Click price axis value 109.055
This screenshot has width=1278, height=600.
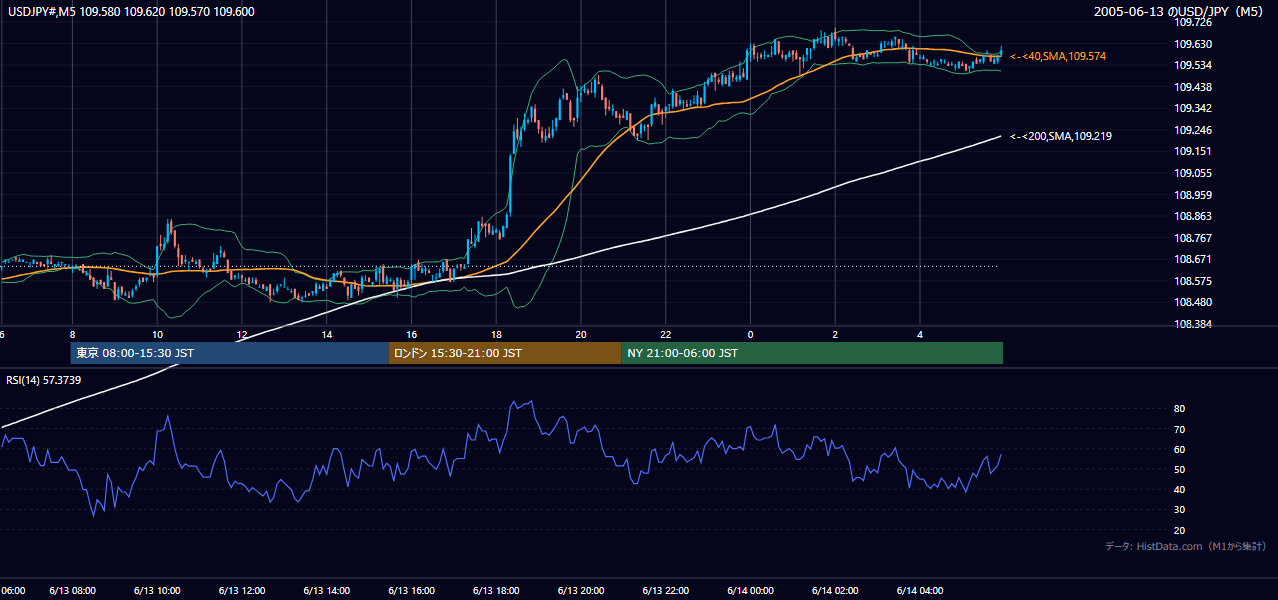[x=1193, y=173]
